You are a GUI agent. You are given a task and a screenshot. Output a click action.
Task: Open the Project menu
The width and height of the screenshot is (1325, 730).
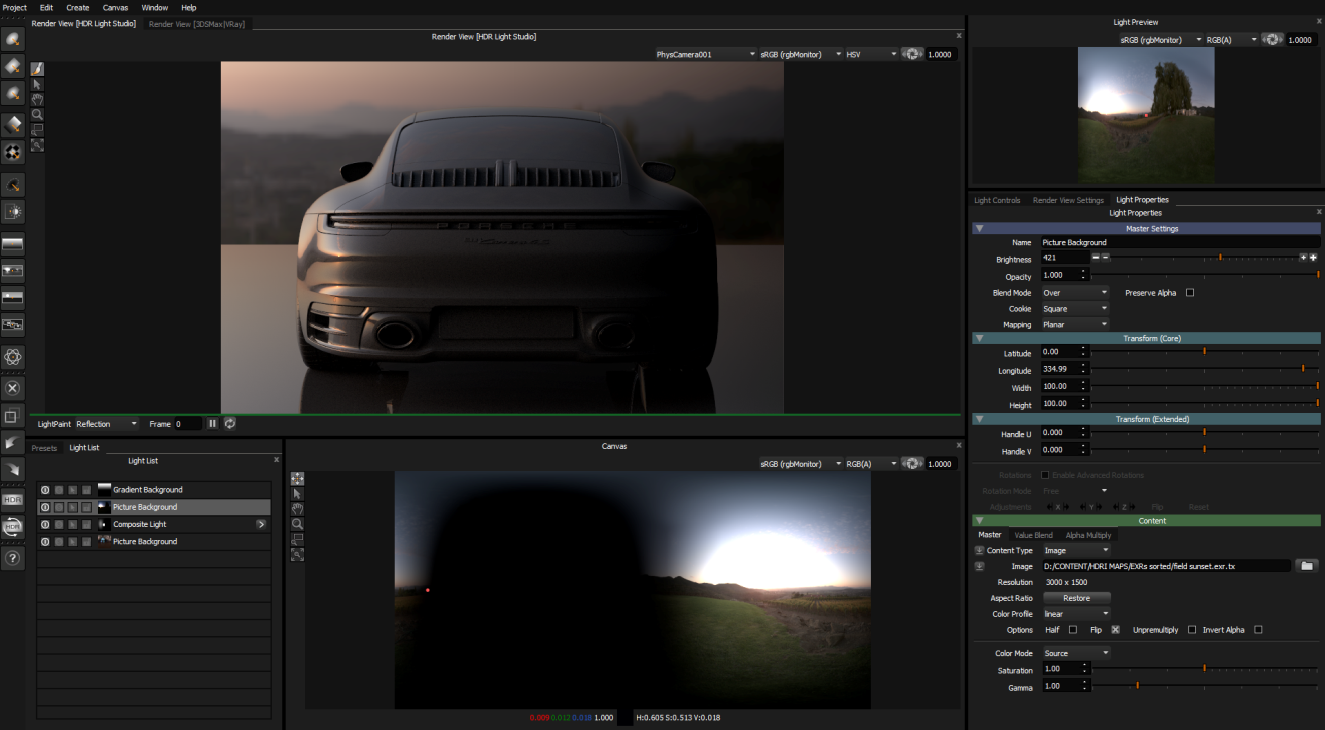pyautogui.click(x=15, y=7)
